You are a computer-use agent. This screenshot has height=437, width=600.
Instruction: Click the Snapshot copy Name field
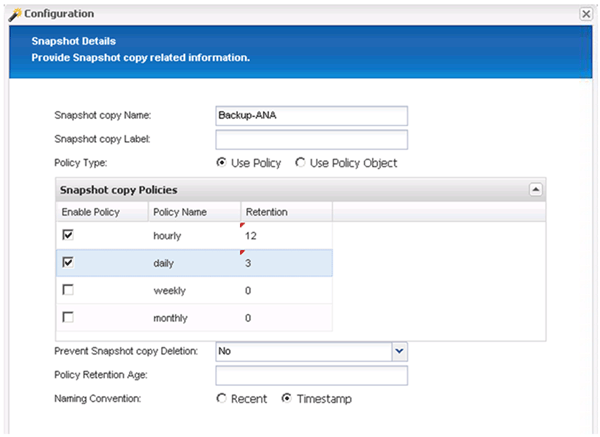tap(311, 116)
